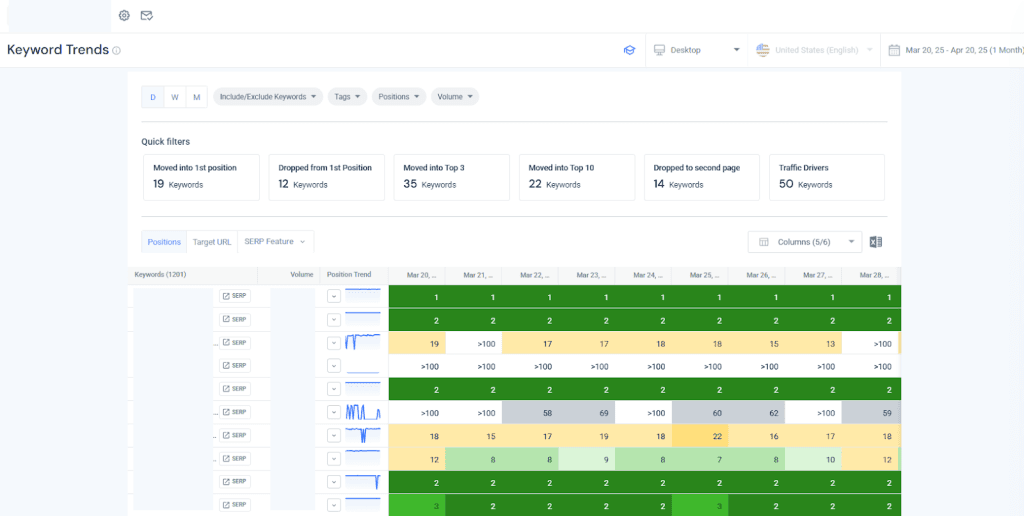Switch to daily view with D toggle
The image size is (1024, 516).
click(153, 97)
